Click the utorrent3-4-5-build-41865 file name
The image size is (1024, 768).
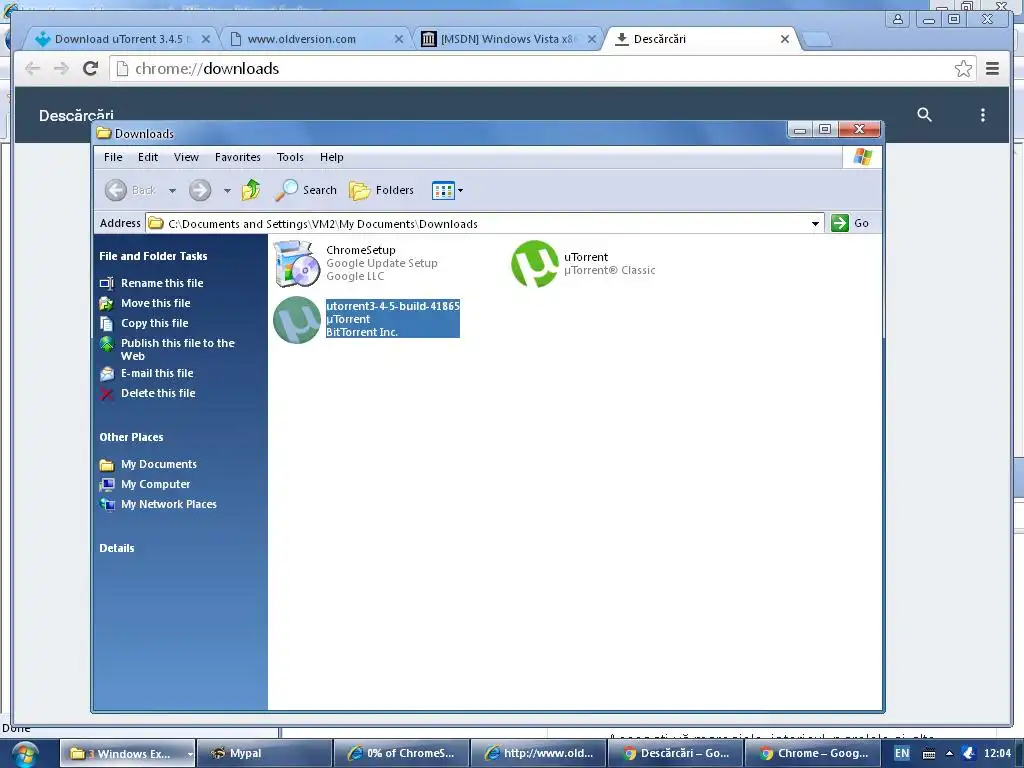tap(392, 306)
